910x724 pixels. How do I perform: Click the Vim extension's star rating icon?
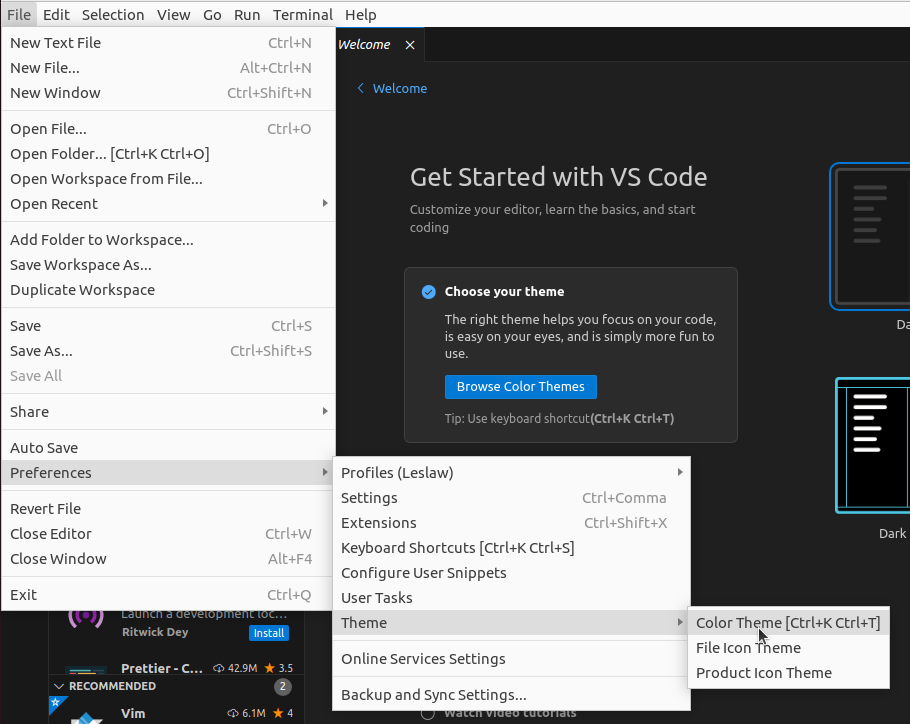[278, 713]
